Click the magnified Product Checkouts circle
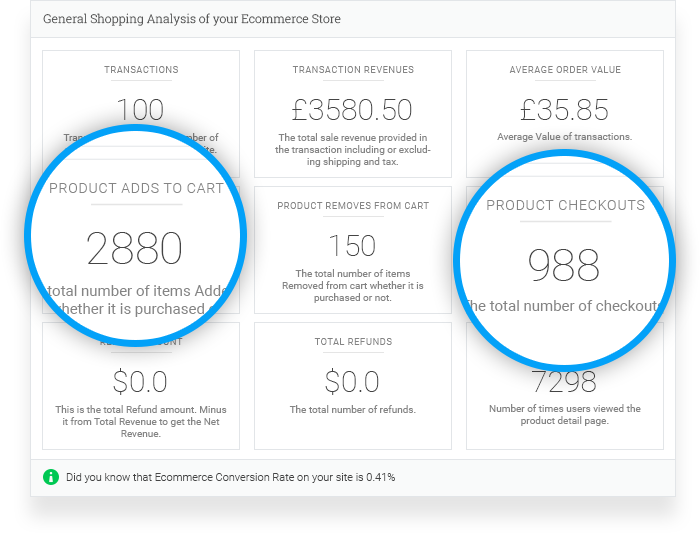 tap(564, 260)
